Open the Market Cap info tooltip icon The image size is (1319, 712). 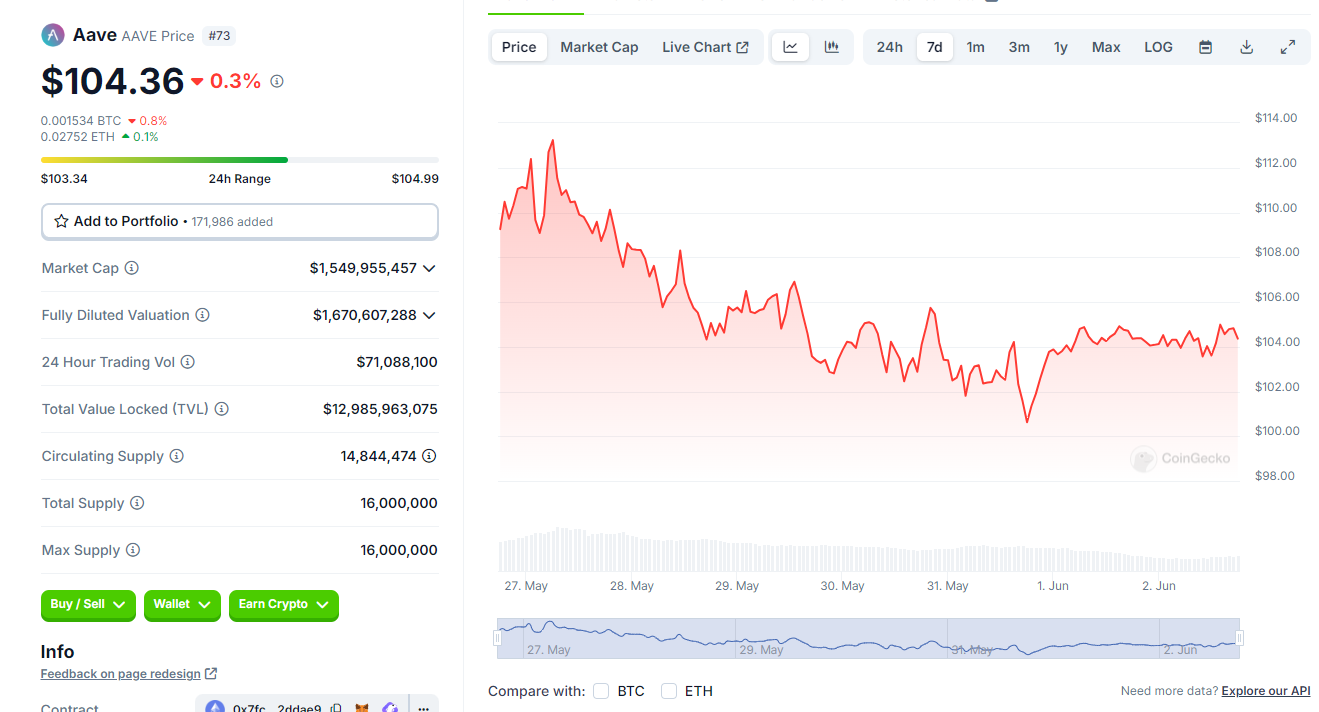(131, 268)
